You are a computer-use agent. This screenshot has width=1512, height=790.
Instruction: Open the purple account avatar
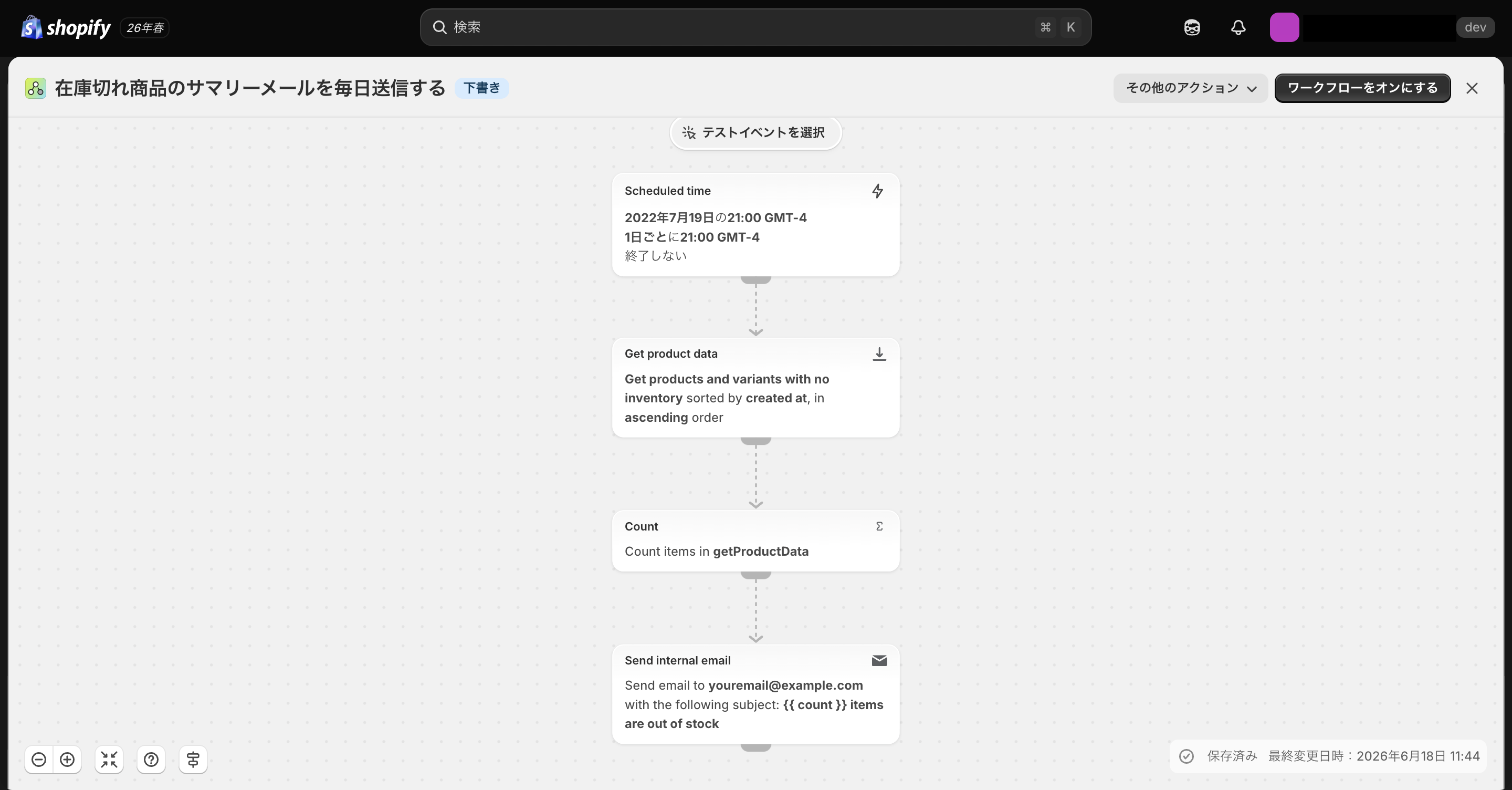point(1284,27)
